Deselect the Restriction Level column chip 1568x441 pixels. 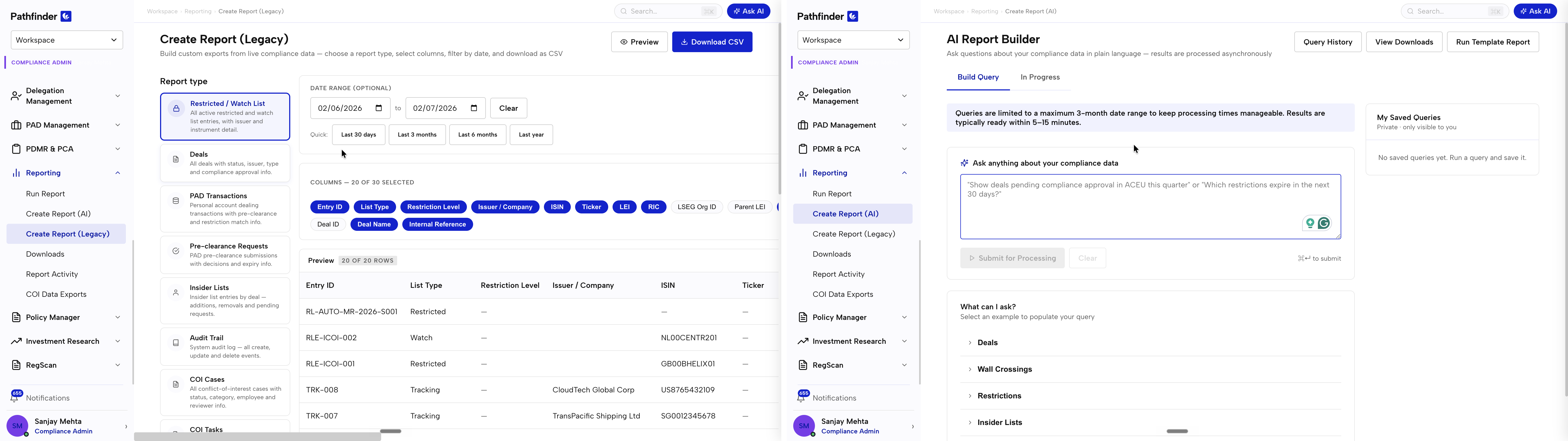pyautogui.click(x=434, y=207)
